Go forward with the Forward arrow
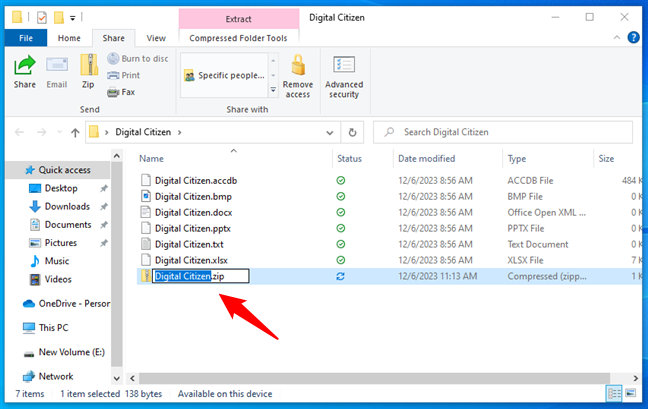 [x=41, y=132]
